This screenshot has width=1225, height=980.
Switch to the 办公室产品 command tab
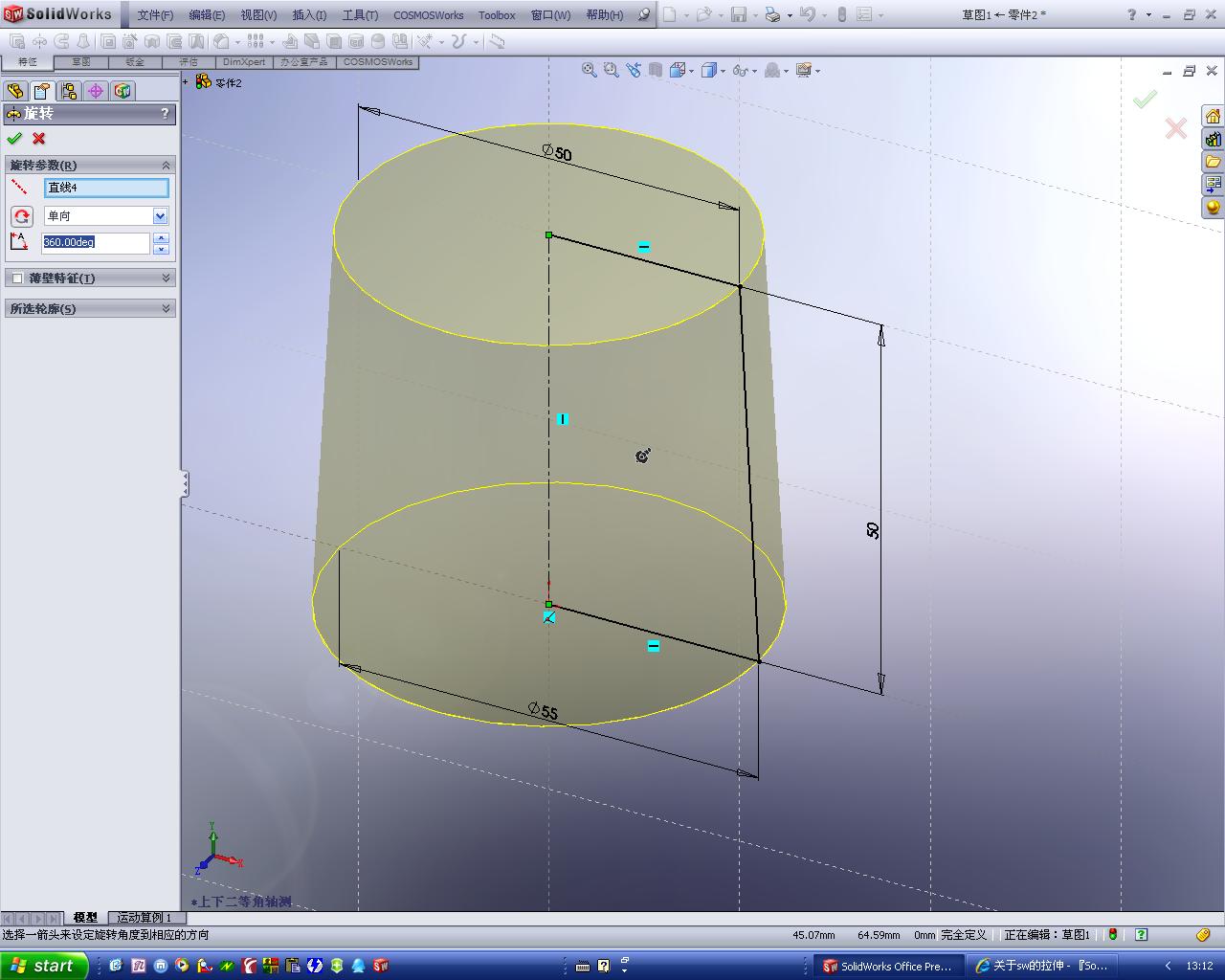click(304, 62)
